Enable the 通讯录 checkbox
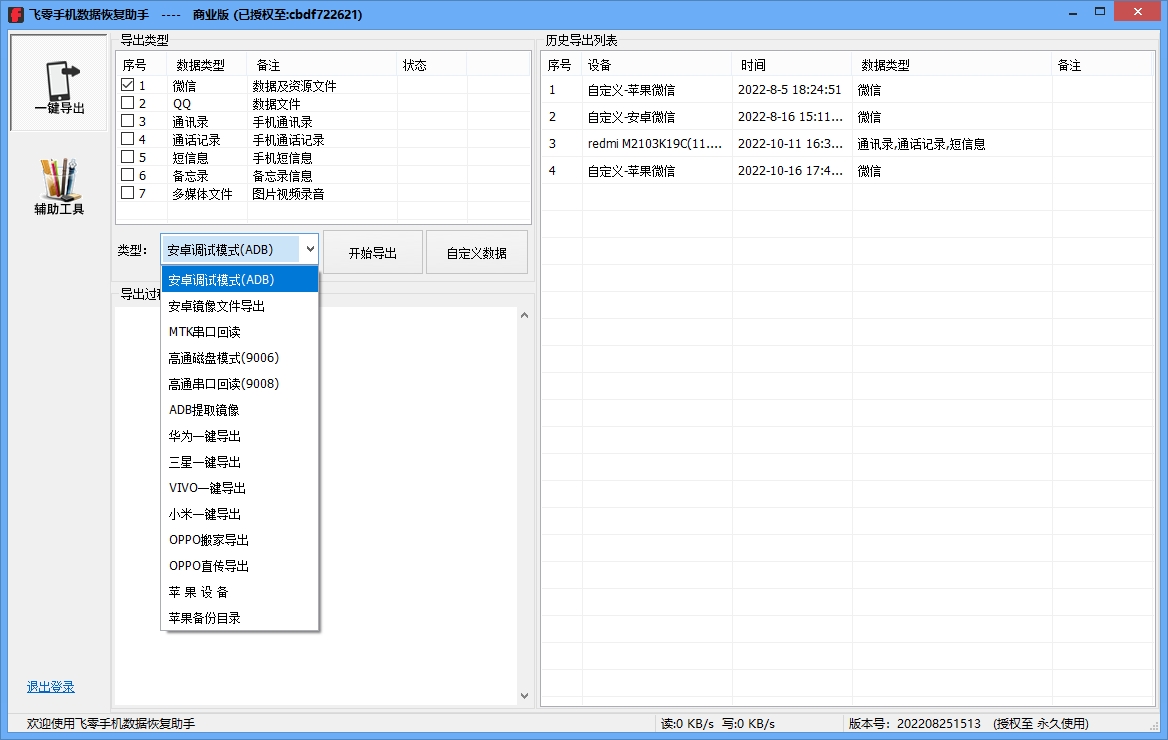 point(125,121)
